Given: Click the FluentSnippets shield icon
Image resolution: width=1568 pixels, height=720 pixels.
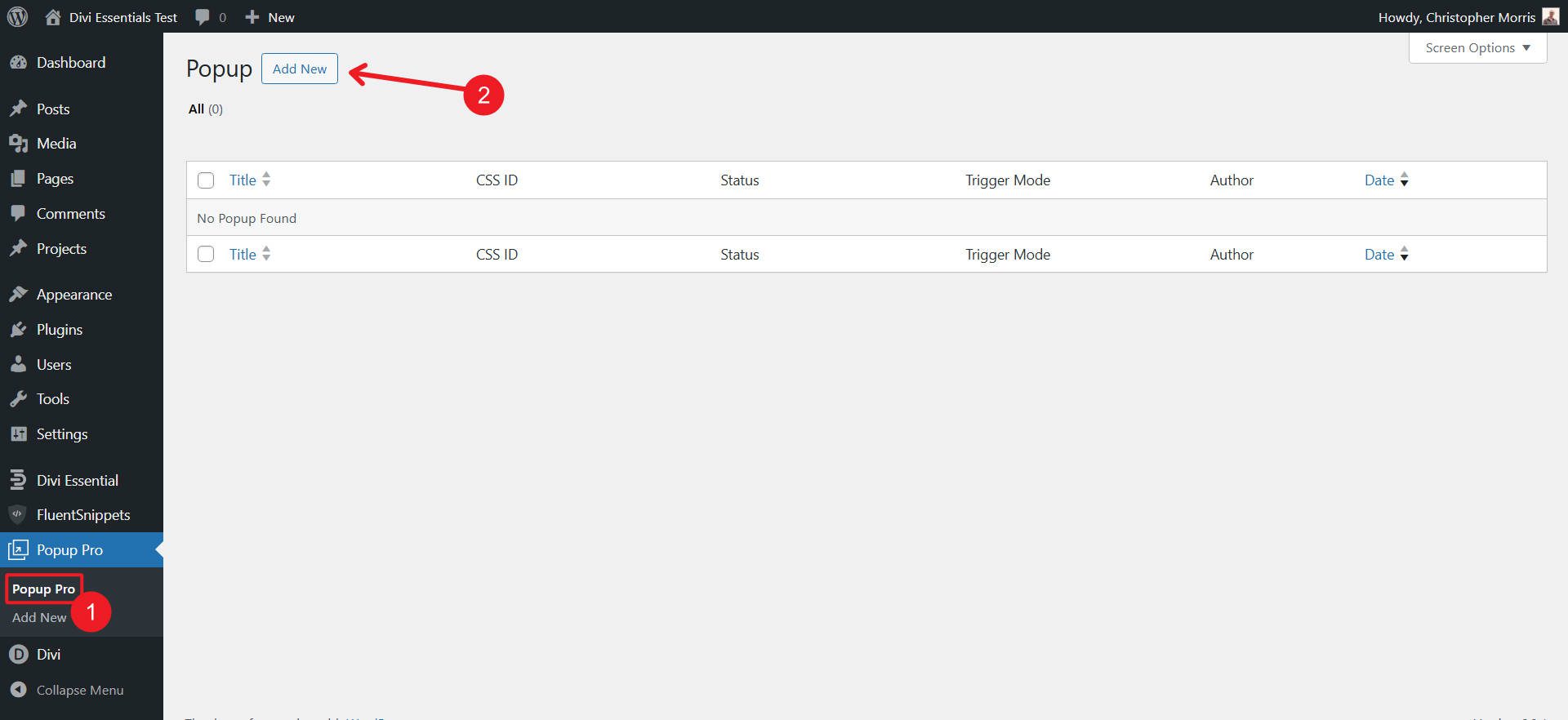Looking at the screenshot, I should click(x=18, y=515).
